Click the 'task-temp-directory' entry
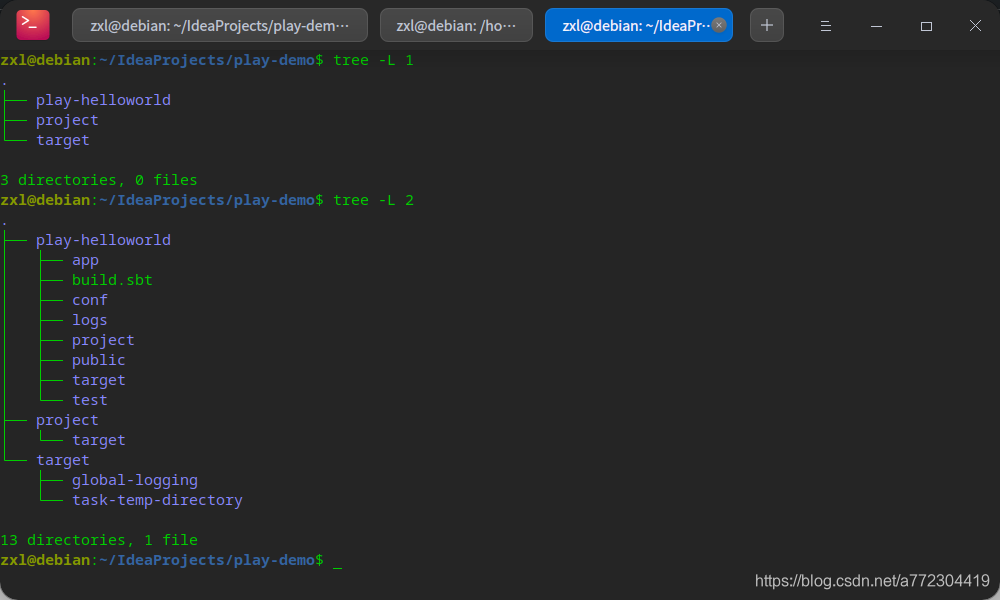Screen dimensions: 1000x600 157,500
